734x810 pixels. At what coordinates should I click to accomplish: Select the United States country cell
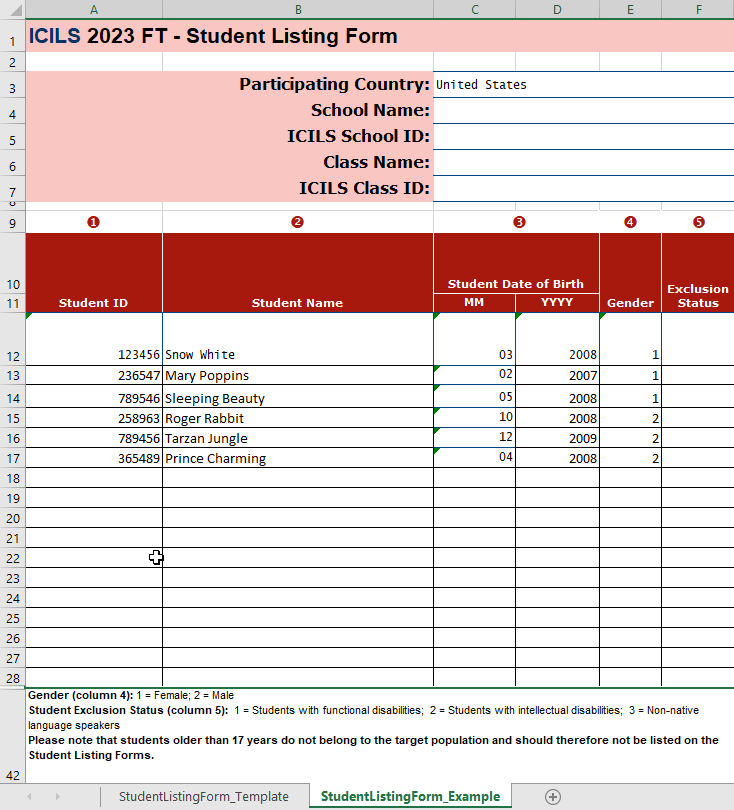583,85
